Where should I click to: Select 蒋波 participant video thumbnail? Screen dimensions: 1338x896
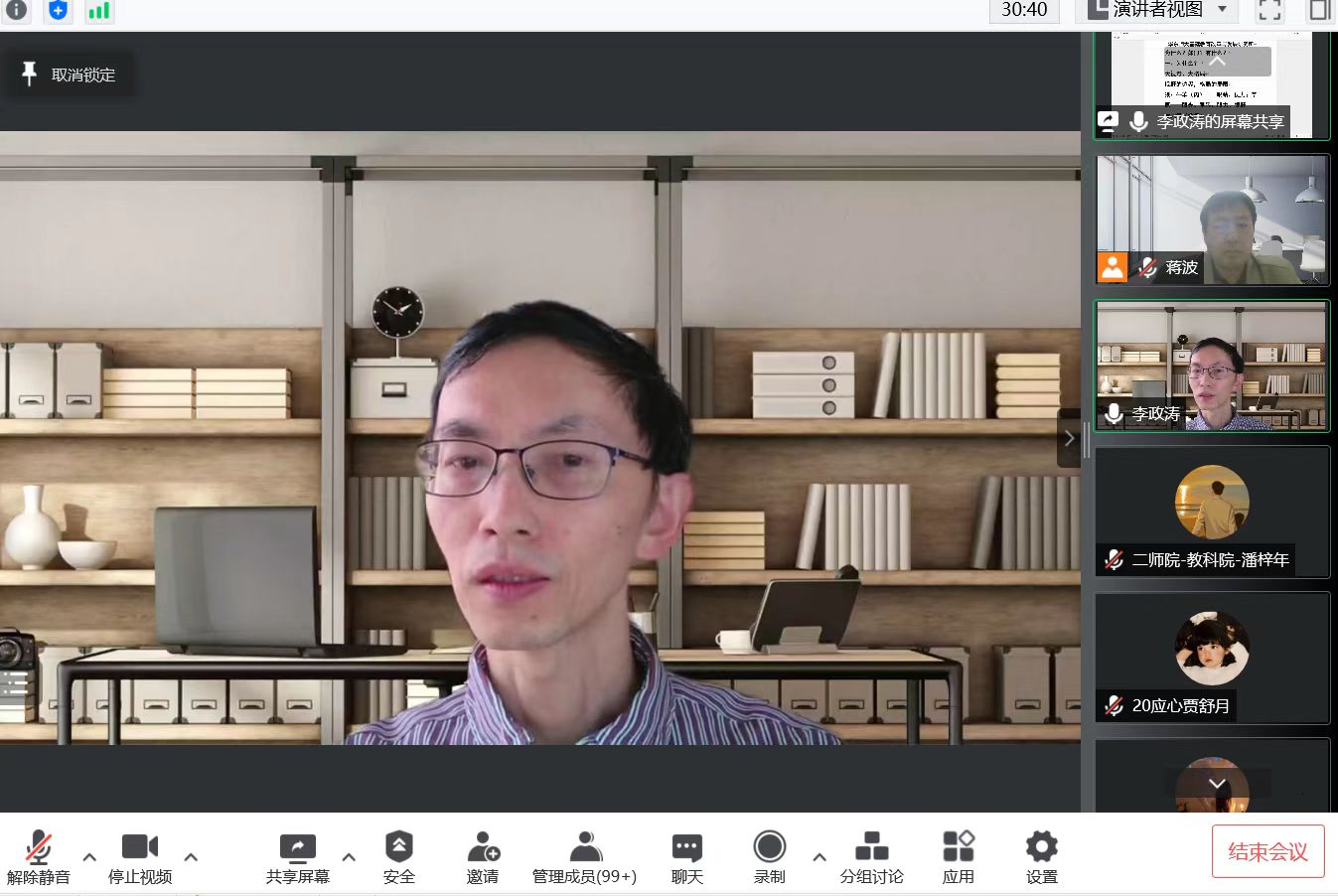(x=1211, y=220)
